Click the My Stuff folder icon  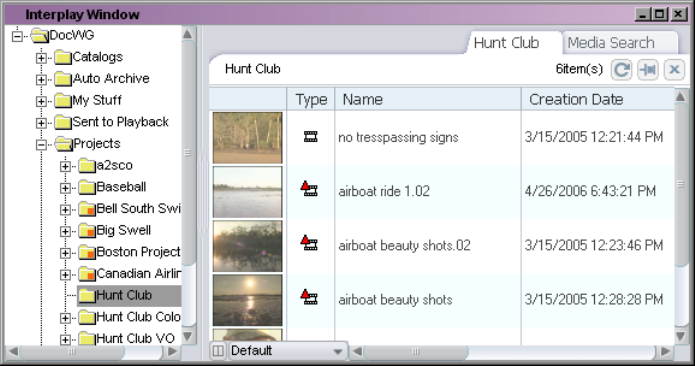(x=63, y=101)
